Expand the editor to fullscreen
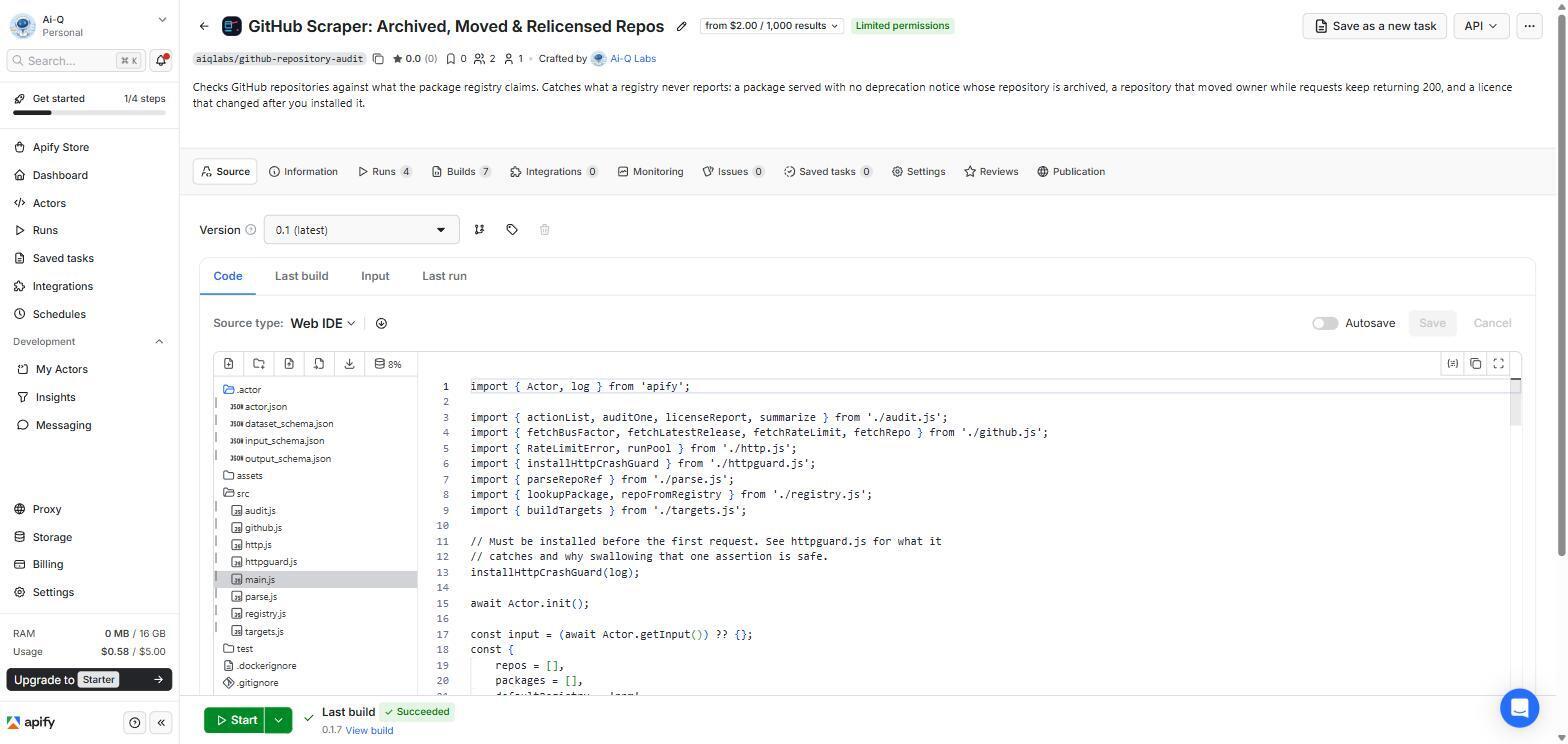 point(1498,364)
